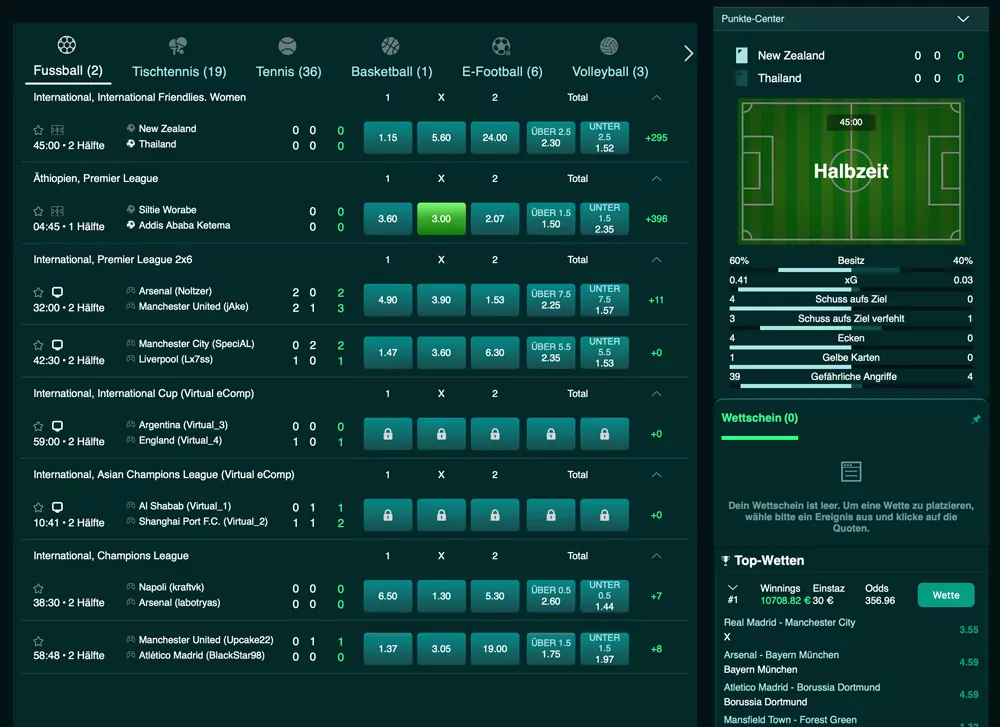Place the top bet with Wette button
This screenshot has width=1000, height=727.
pos(946,595)
